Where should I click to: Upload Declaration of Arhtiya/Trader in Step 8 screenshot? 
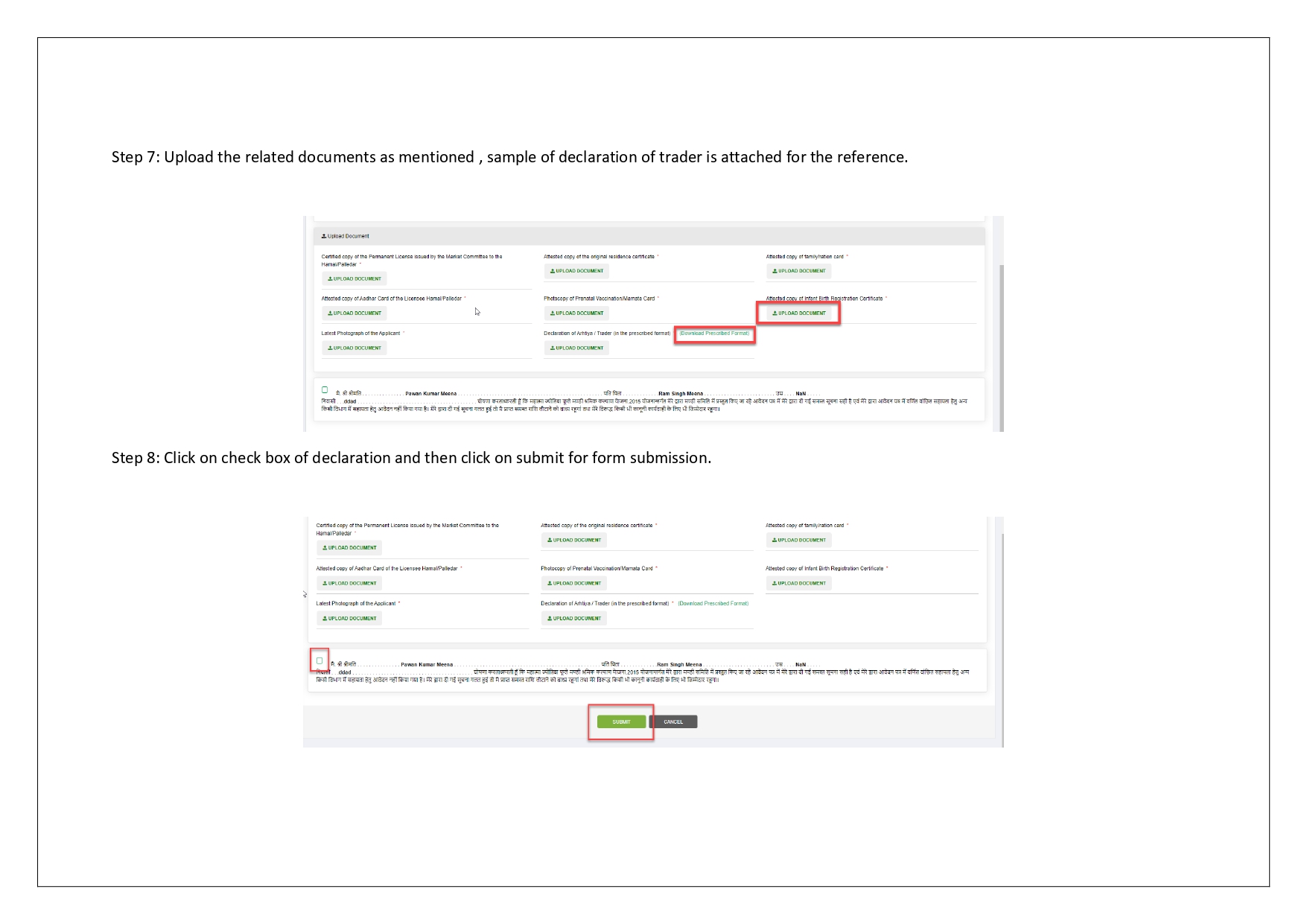574,618
